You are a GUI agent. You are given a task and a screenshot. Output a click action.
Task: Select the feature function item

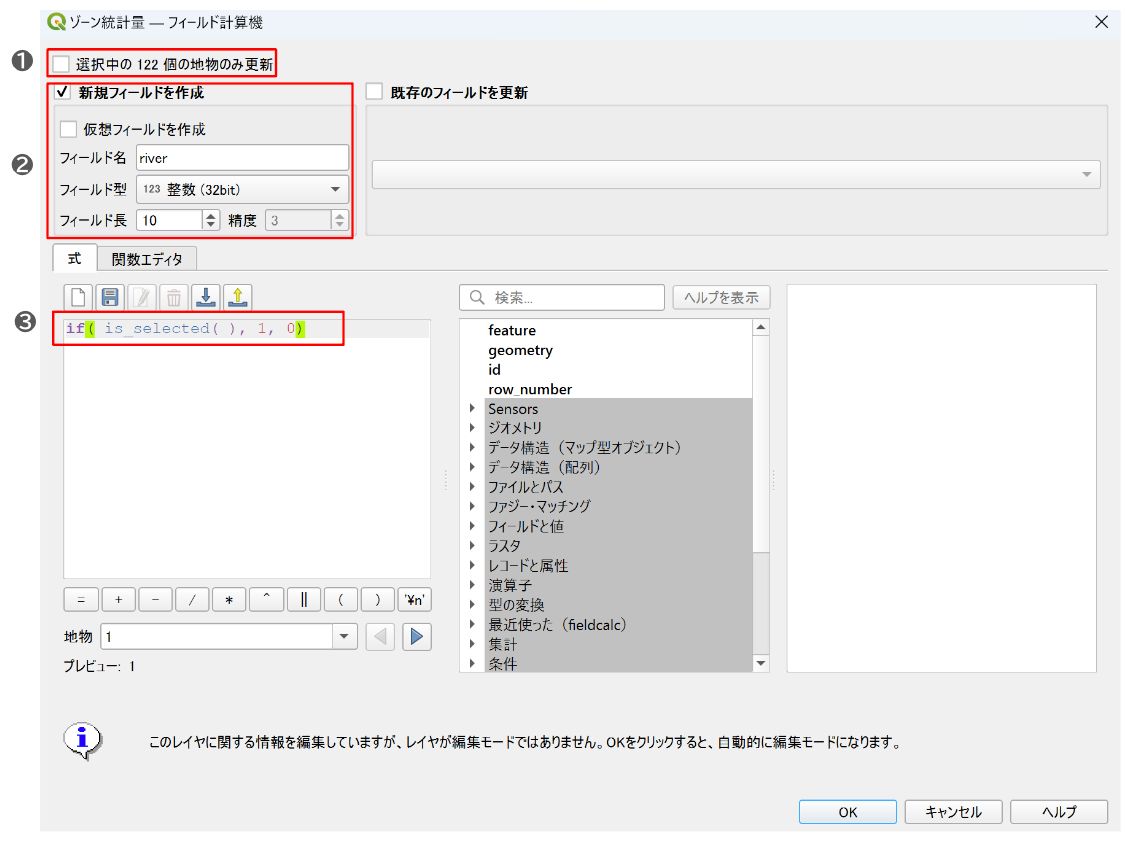(512, 330)
